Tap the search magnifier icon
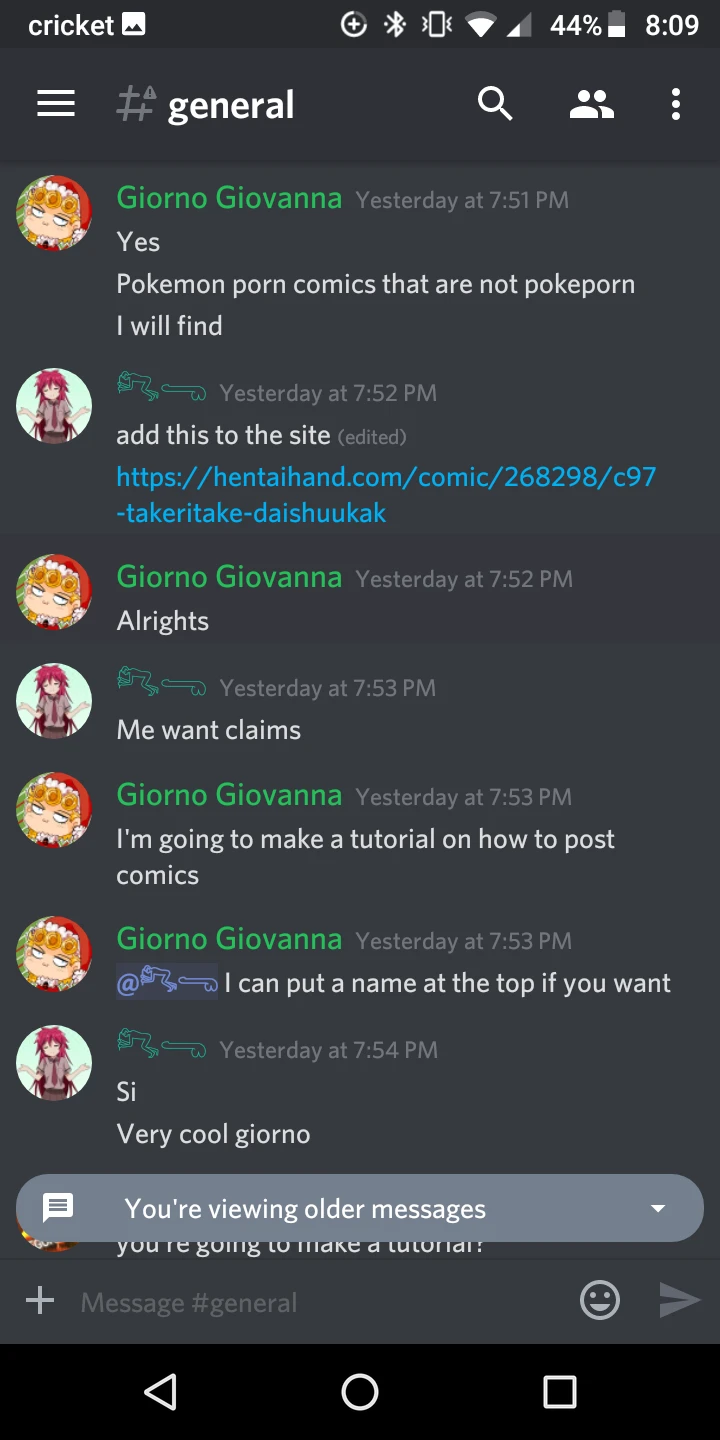 [x=494, y=104]
